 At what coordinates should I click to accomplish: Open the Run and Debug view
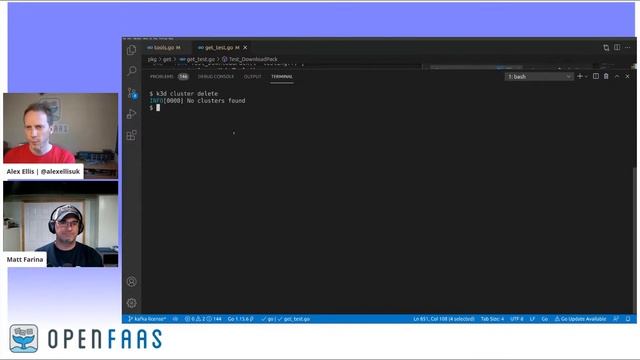click(x=131, y=114)
